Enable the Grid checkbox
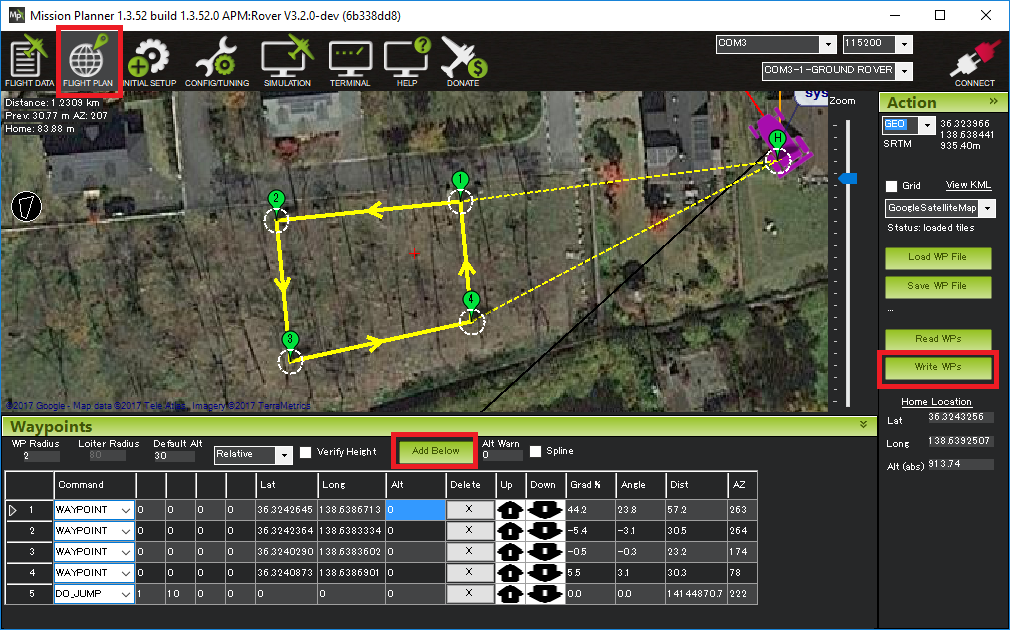The height and width of the screenshot is (630, 1010). tap(891, 187)
